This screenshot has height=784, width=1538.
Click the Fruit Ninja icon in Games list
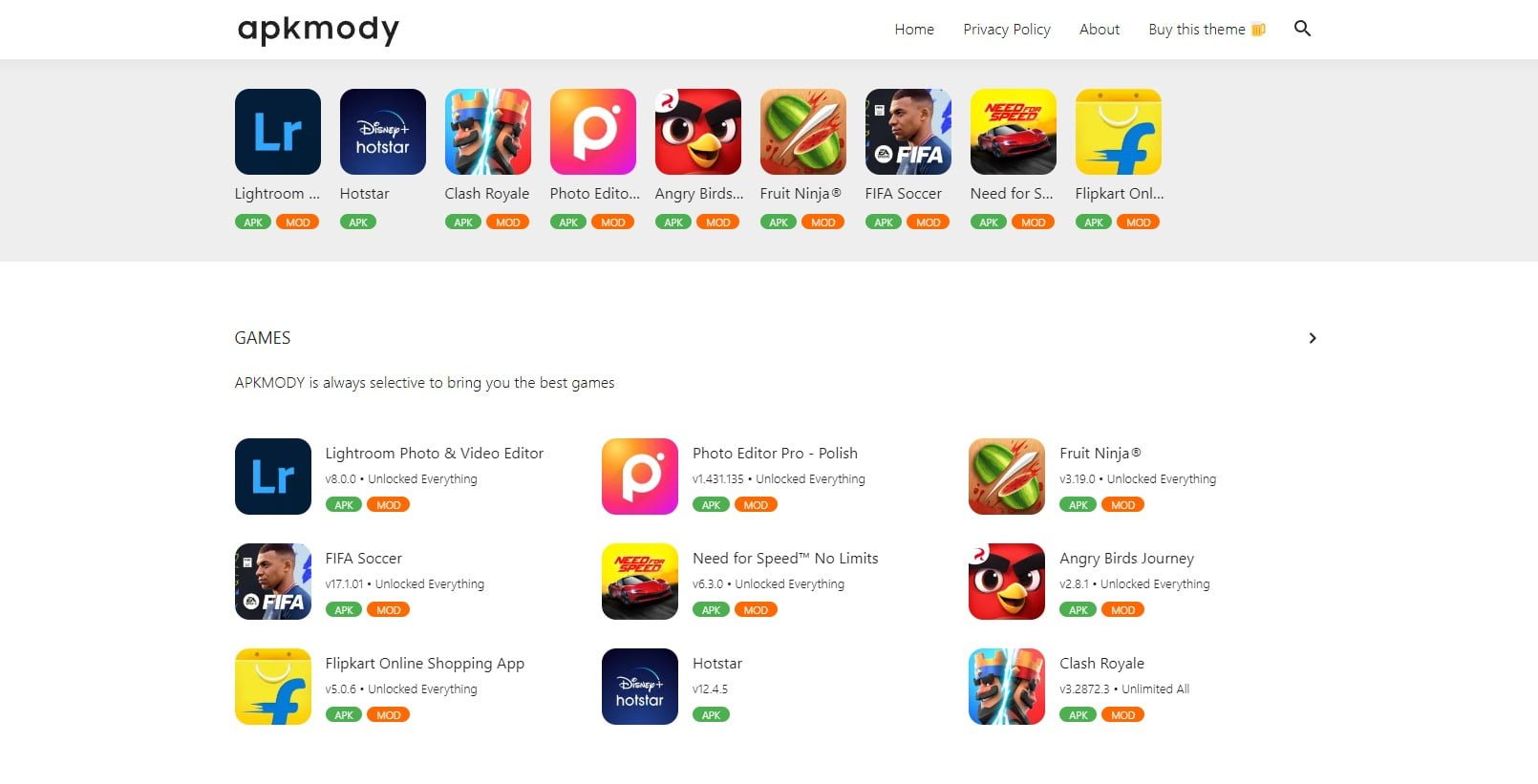[1007, 477]
